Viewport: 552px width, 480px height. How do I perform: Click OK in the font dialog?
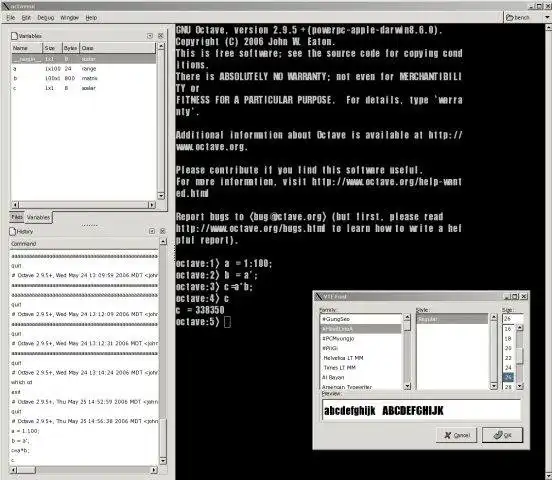(x=502, y=435)
